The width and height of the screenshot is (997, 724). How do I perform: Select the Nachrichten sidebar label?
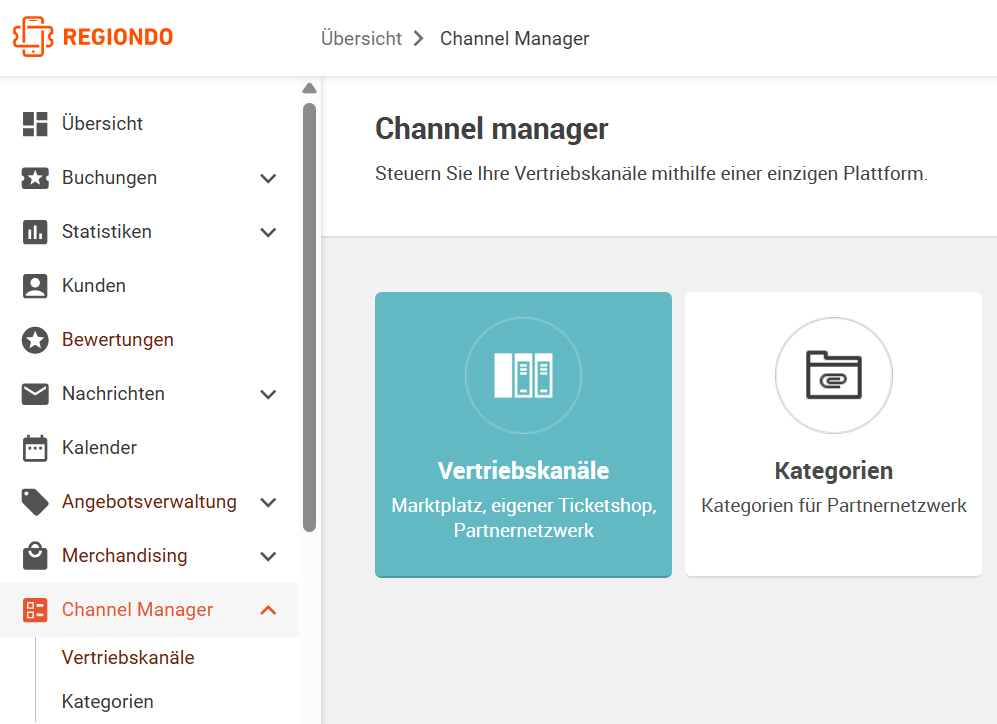click(113, 393)
